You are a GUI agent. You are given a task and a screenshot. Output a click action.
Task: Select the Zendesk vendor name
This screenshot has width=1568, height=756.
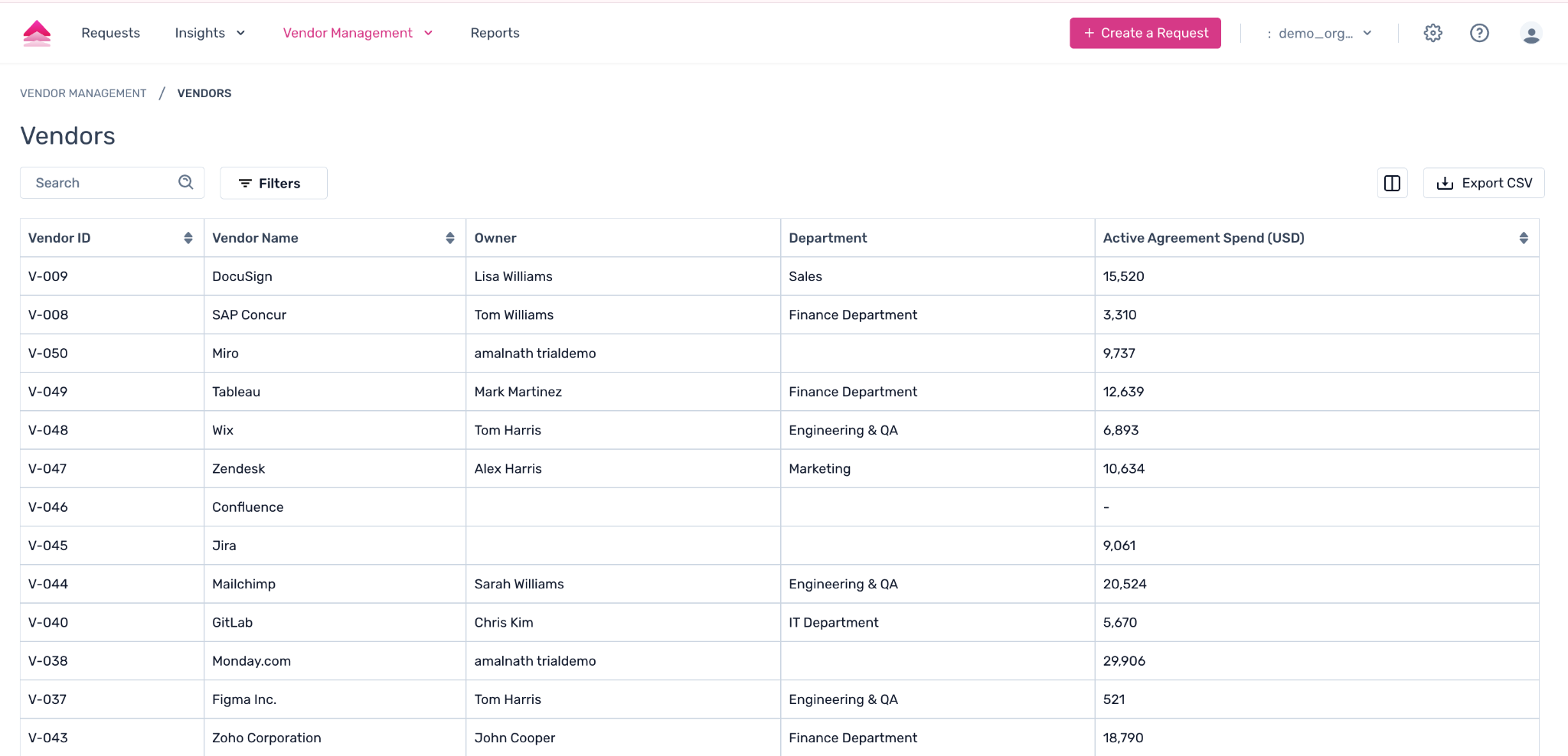coord(238,468)
